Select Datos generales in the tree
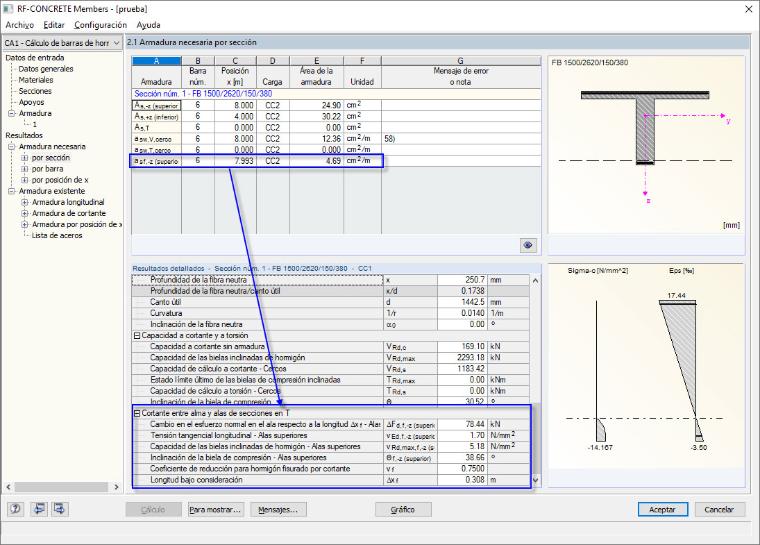The width and height of the screenshot is (760, 545). coord(46,69)
